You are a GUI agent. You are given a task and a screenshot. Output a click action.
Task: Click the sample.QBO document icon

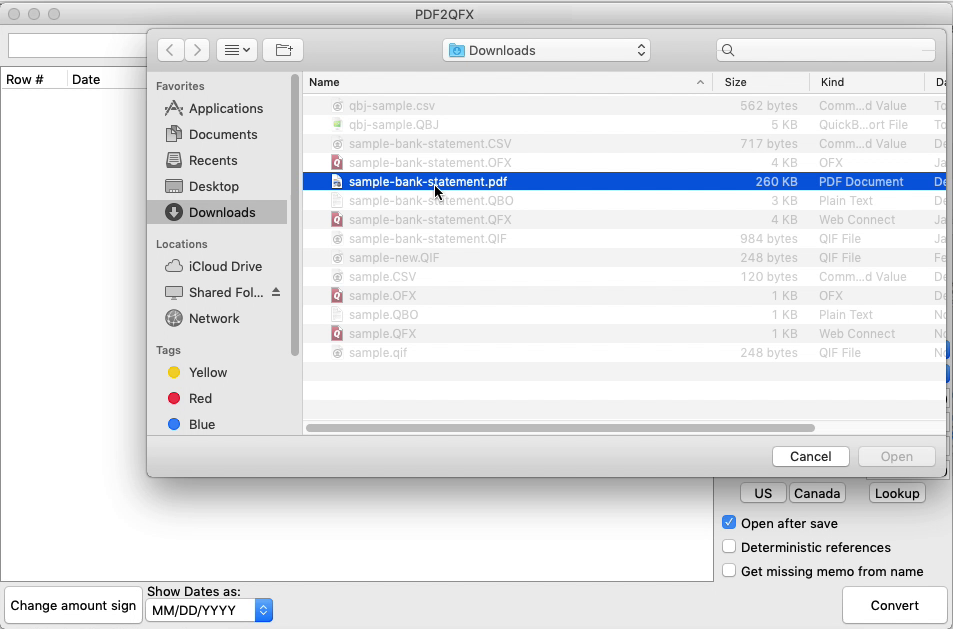click(x=337, y=315)
